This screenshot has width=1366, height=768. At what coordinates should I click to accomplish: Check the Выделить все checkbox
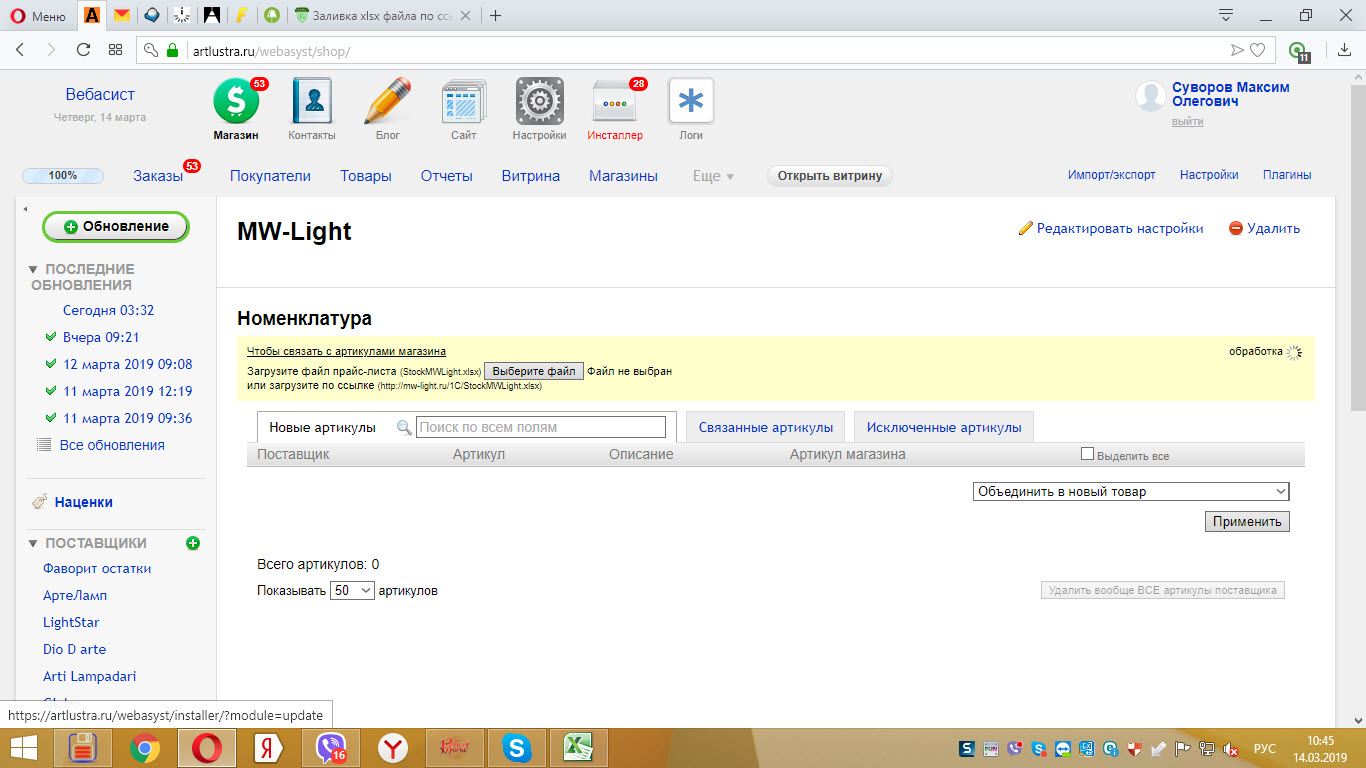tap(1087, 455)
